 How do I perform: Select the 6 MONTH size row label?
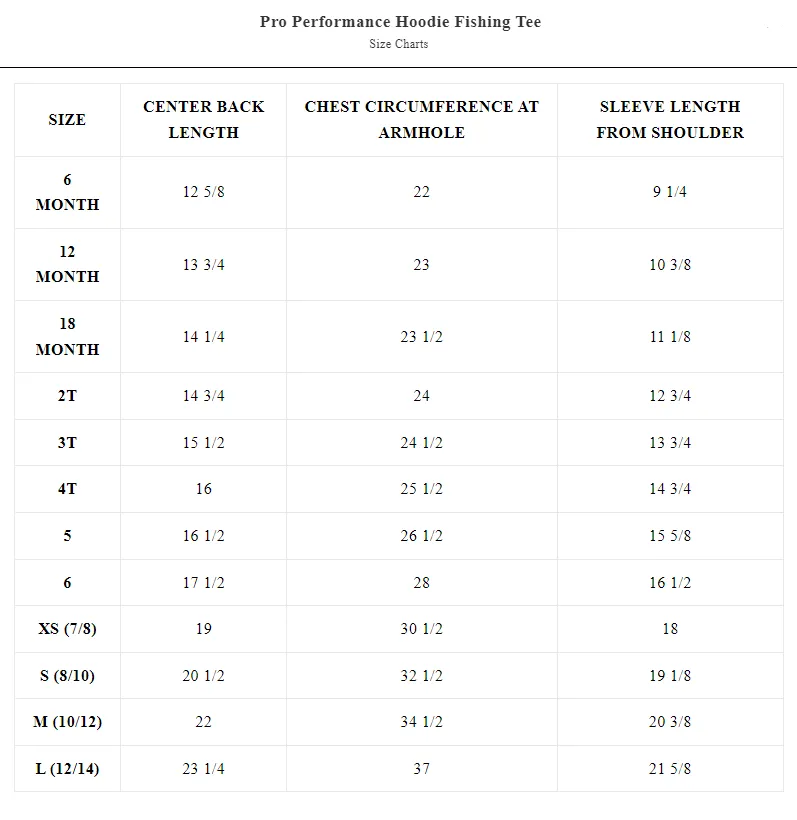(x=67, y=192)
